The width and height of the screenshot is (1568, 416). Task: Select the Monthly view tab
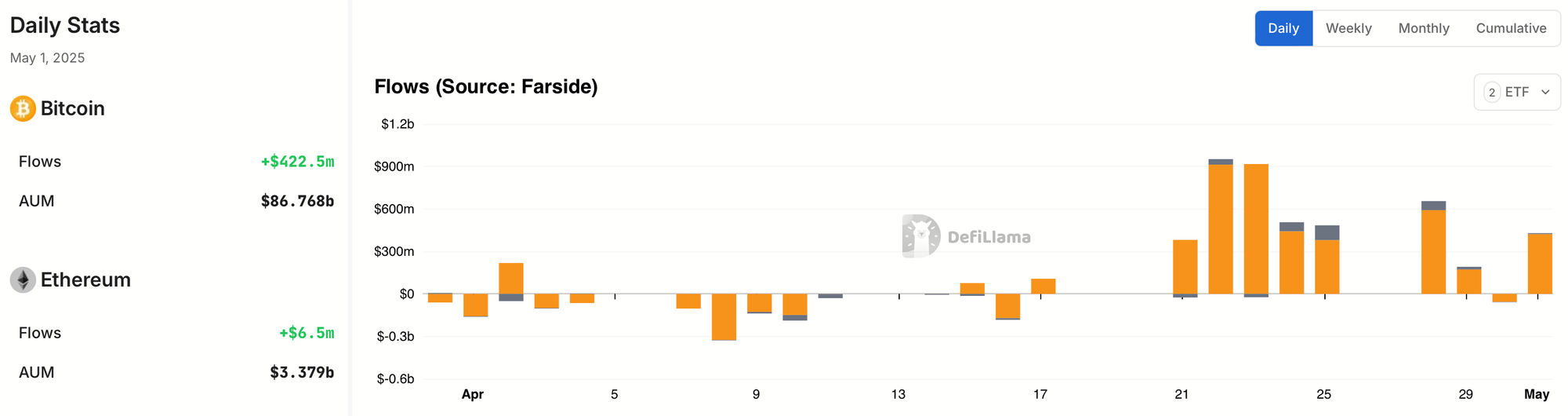[1424, 28]
